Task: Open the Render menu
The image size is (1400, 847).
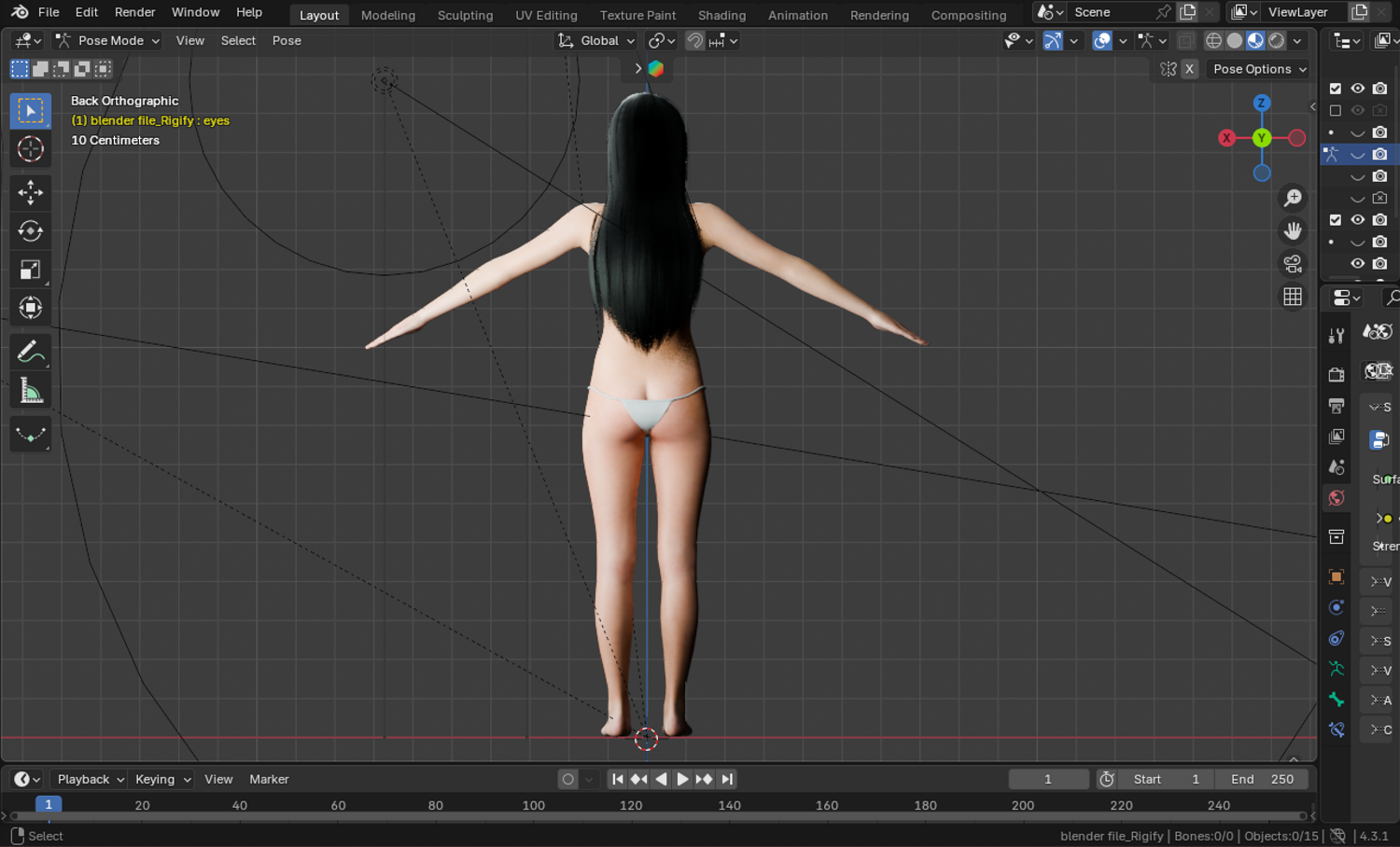Action: point(134,12)
